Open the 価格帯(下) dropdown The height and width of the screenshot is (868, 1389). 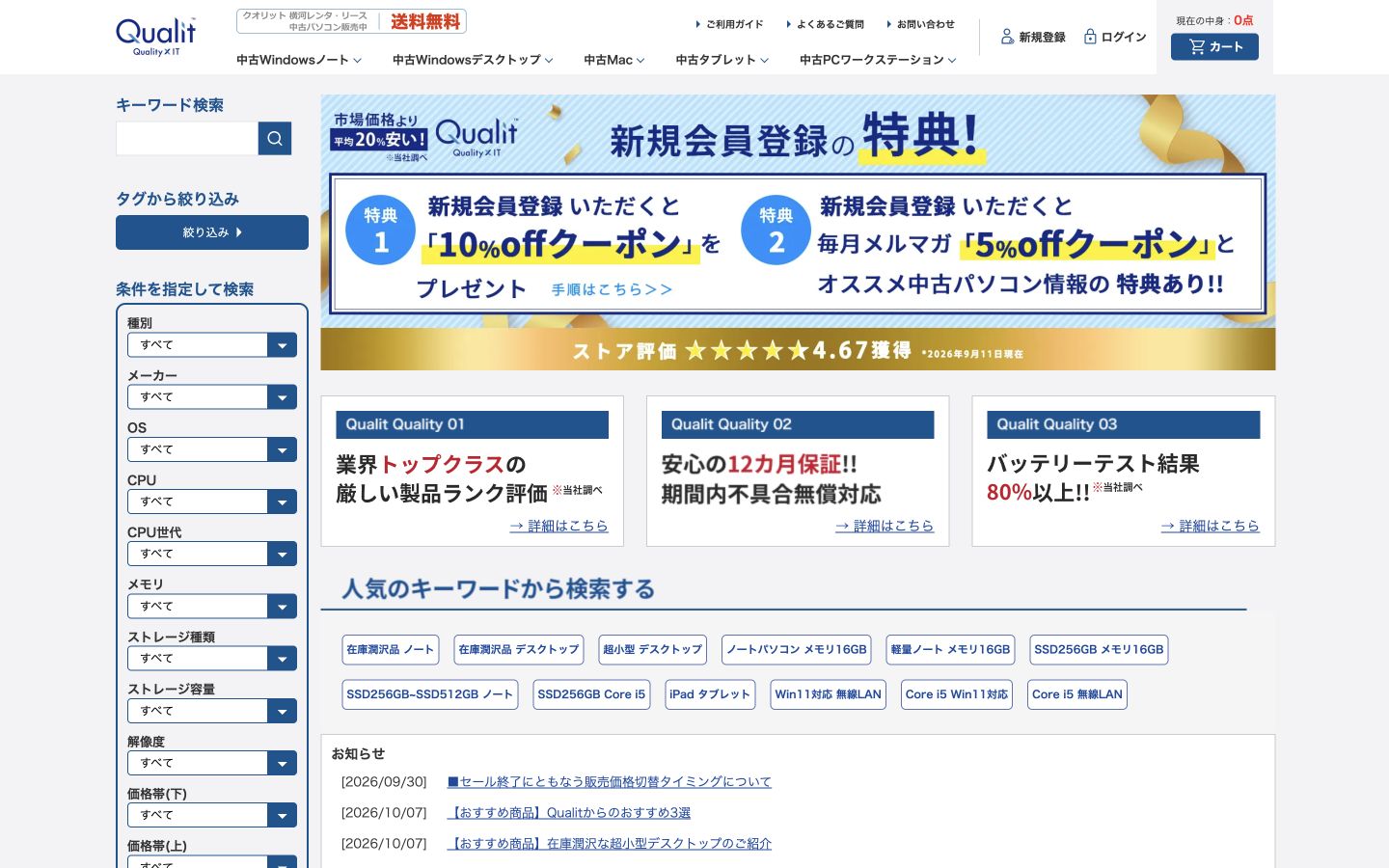pos(212,815)
